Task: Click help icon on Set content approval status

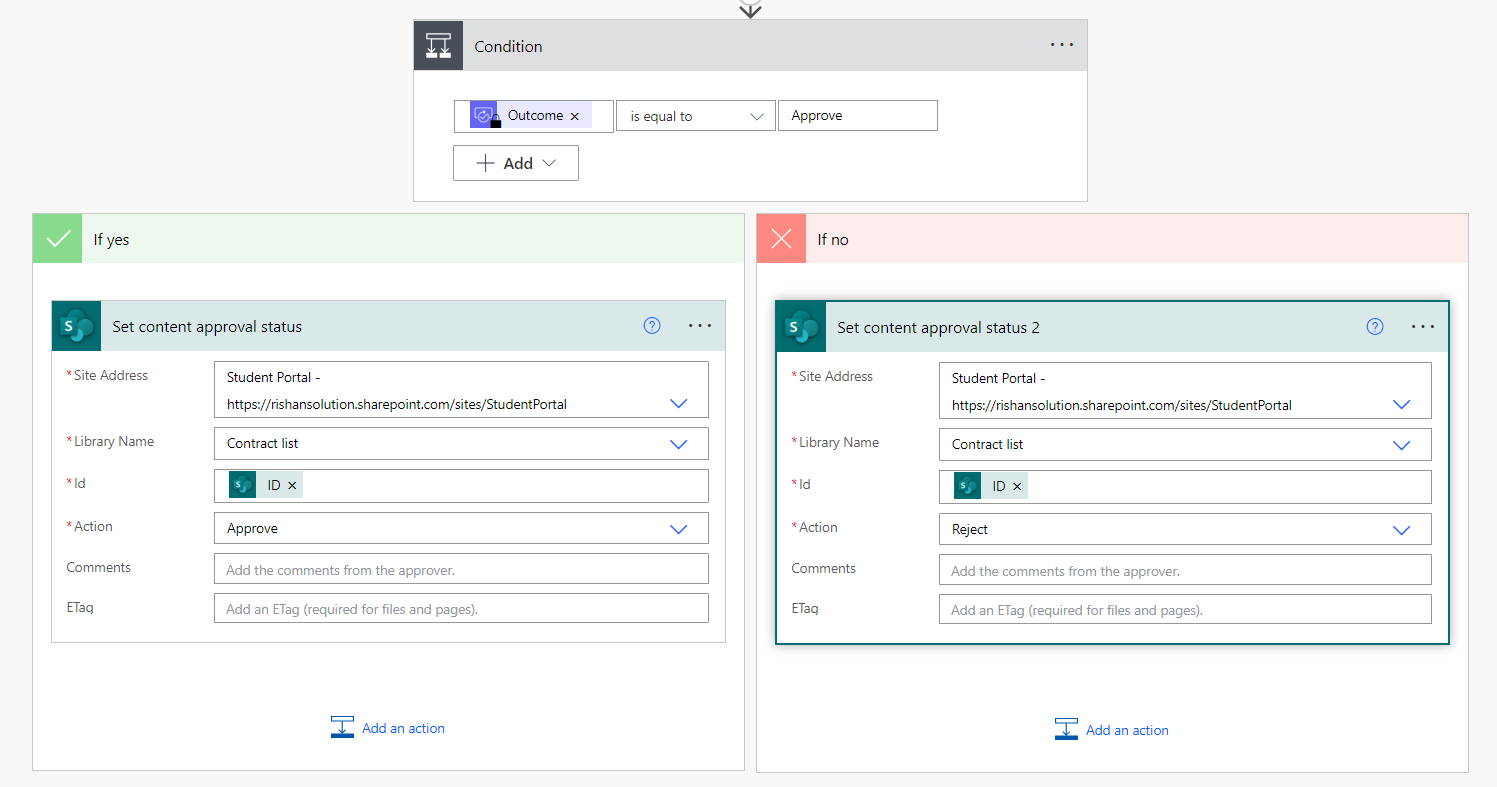Action: [652, 326]
